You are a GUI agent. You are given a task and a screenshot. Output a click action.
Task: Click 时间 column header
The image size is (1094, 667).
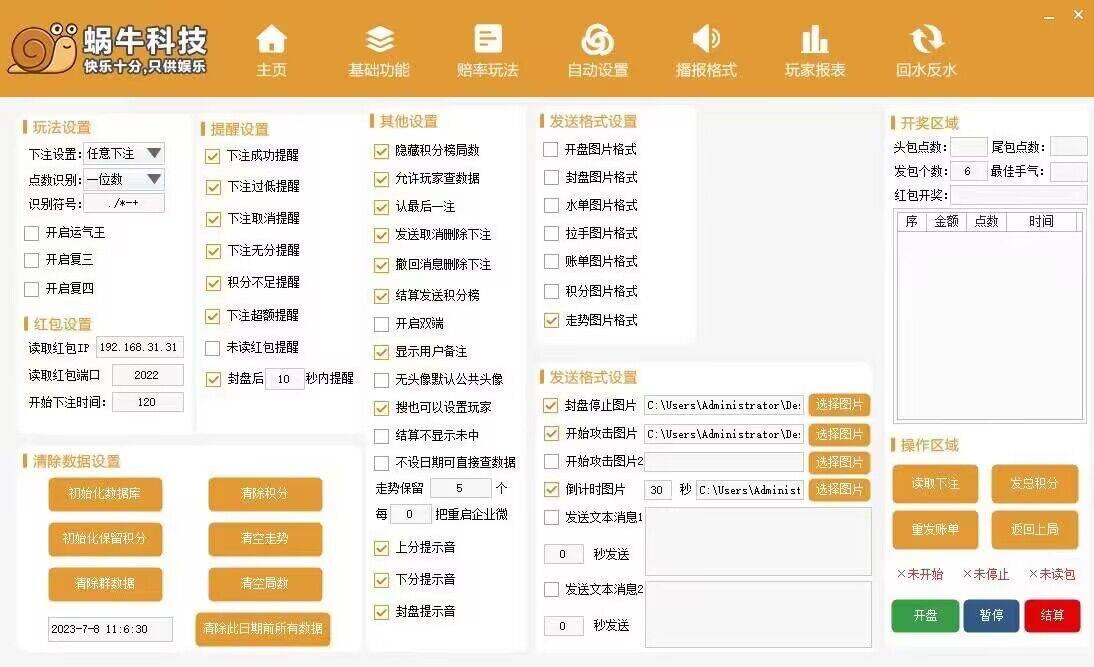pyautogui.click(x=1041, y=222)
